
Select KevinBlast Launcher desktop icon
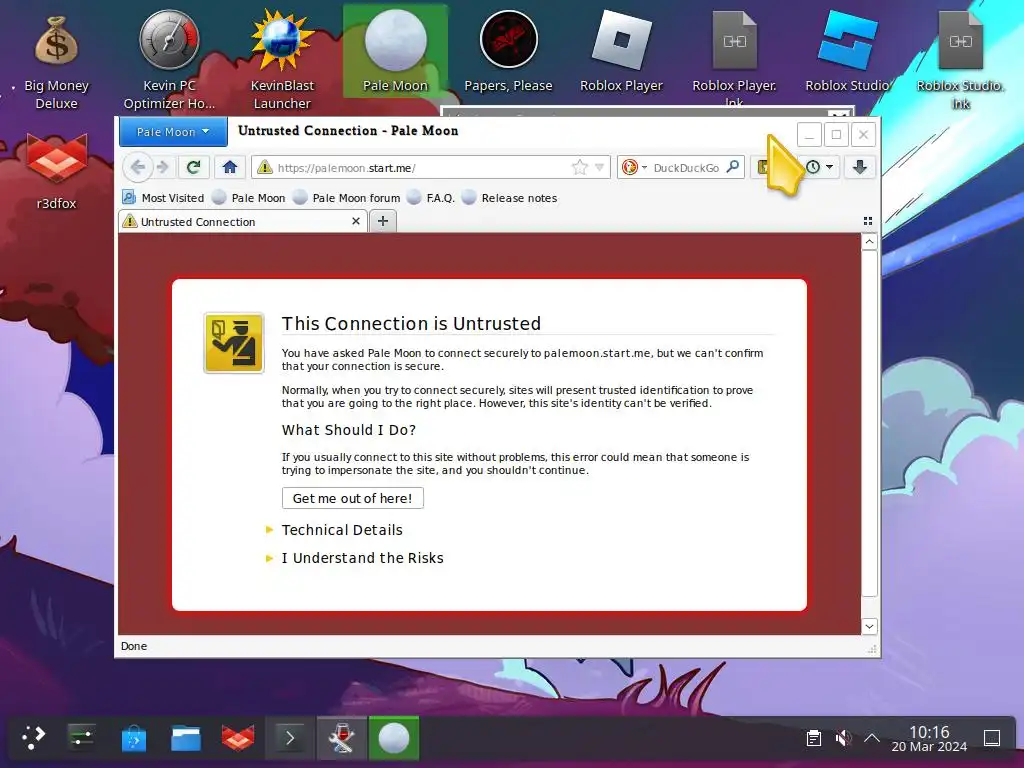282,60
